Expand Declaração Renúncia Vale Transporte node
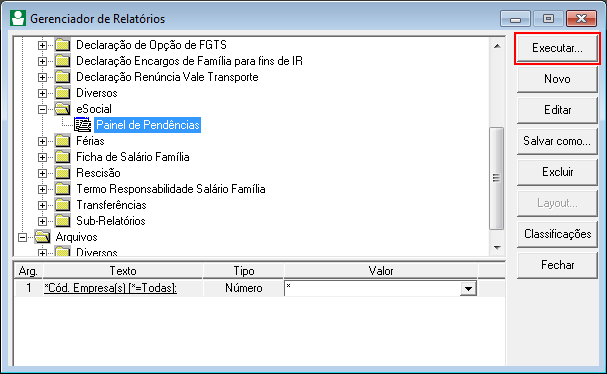 coord(42,77)
